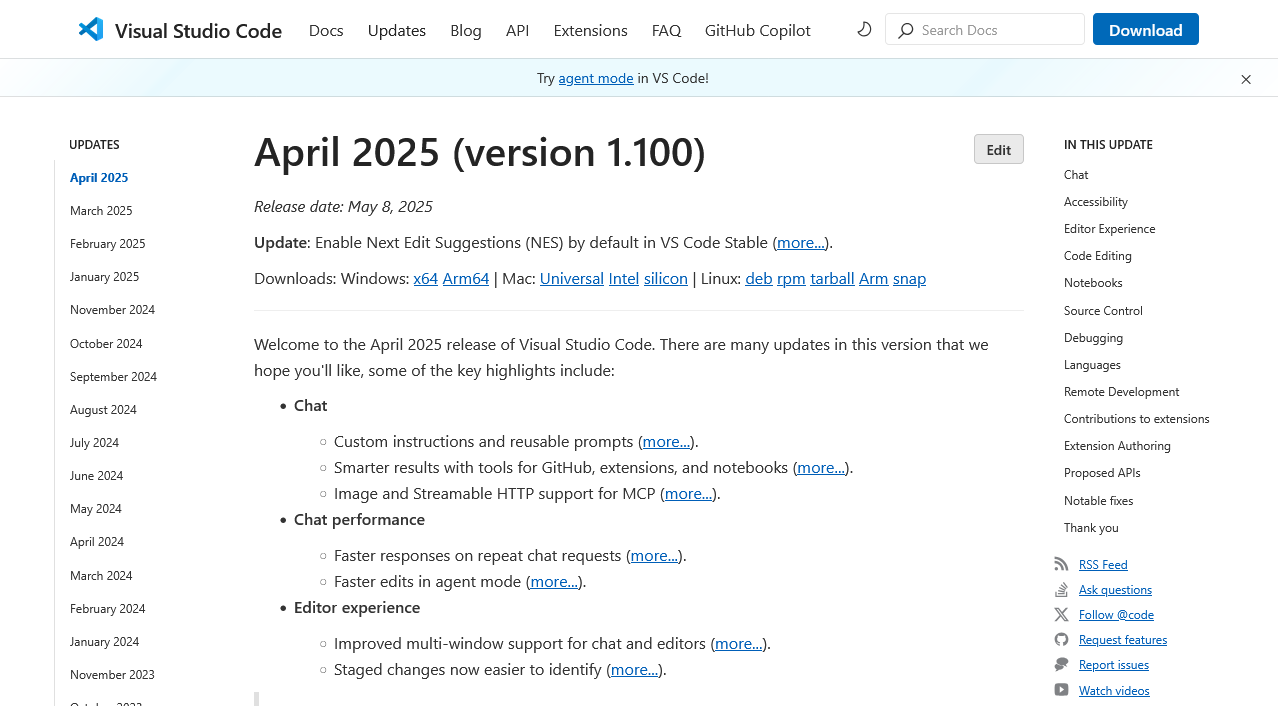Image resolution: width=1278 pixels, height=706 pixels.
Task: Click the Report issues comment icon
Action: [1061, 665]
